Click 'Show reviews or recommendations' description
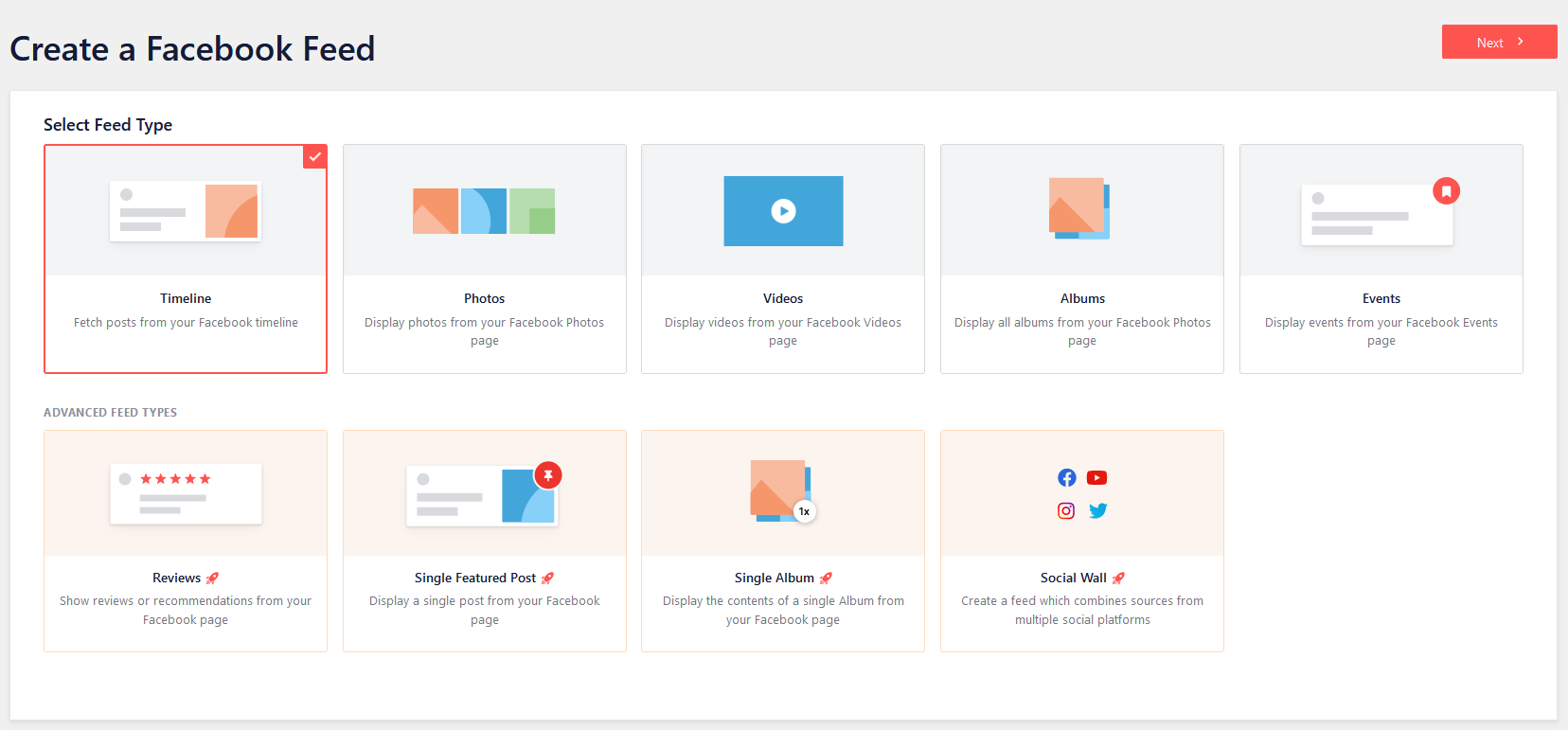 click(186, 611)
